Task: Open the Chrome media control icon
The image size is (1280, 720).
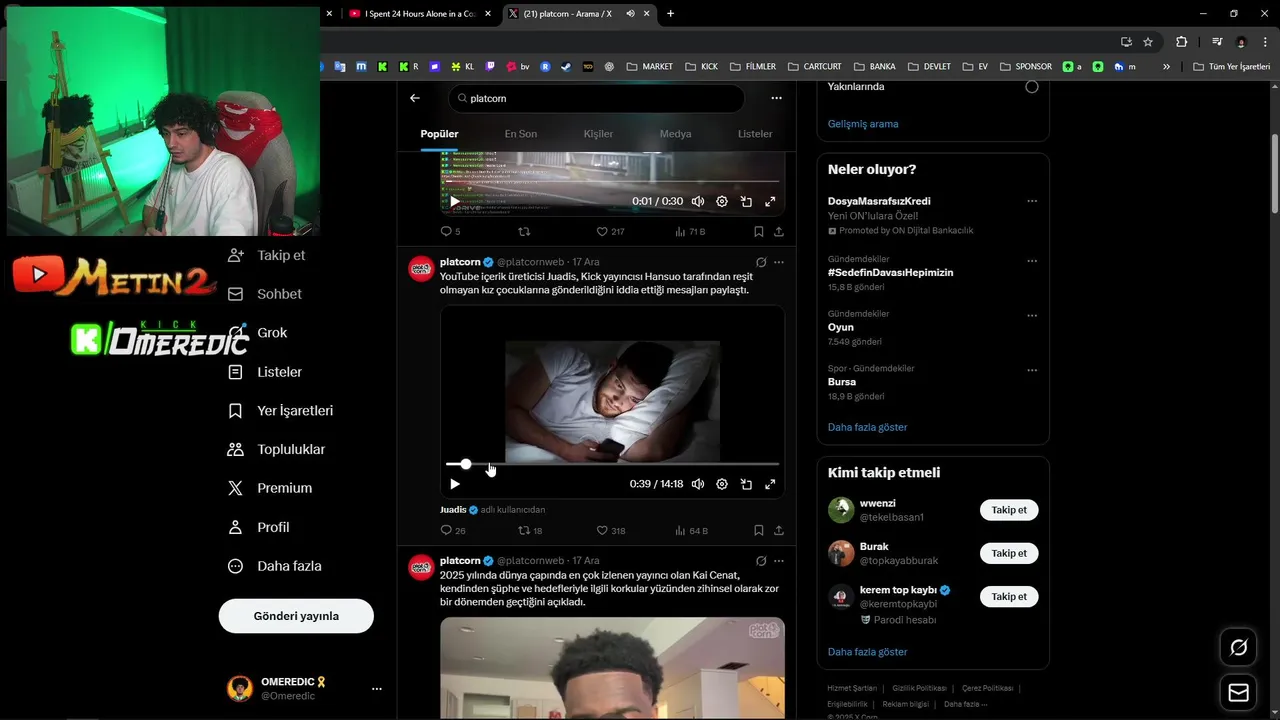Action: tap(1217, 42)
